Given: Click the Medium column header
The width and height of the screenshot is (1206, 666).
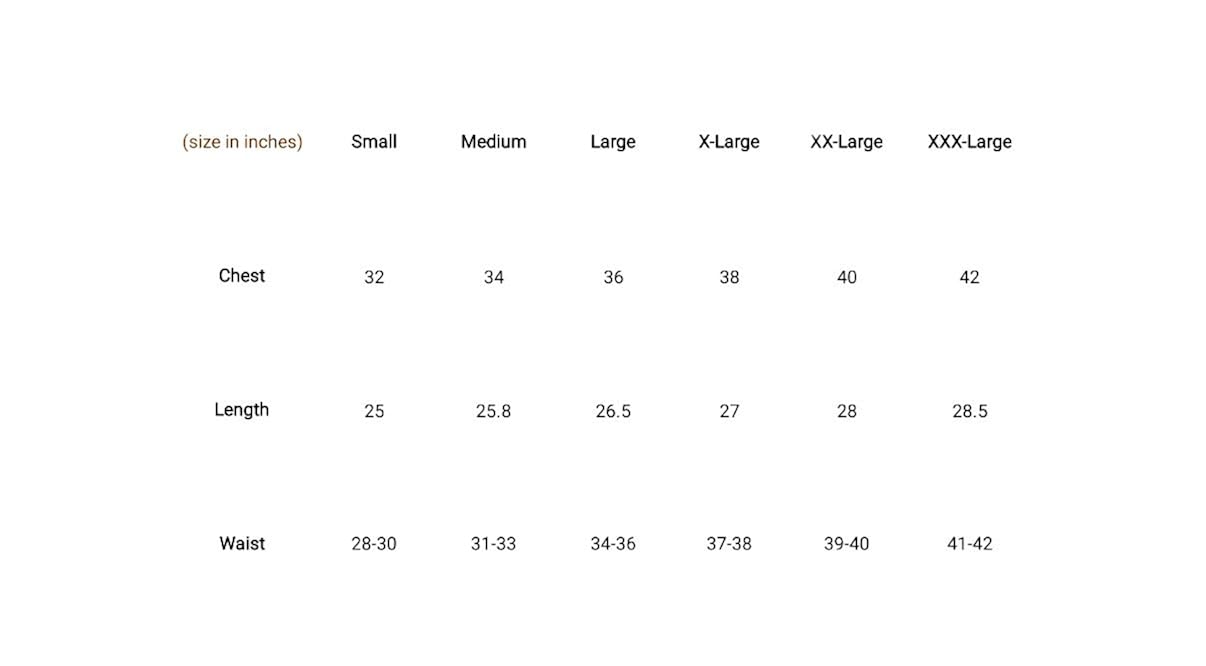Looking at the screenshot, I should [x=493, y=142].
